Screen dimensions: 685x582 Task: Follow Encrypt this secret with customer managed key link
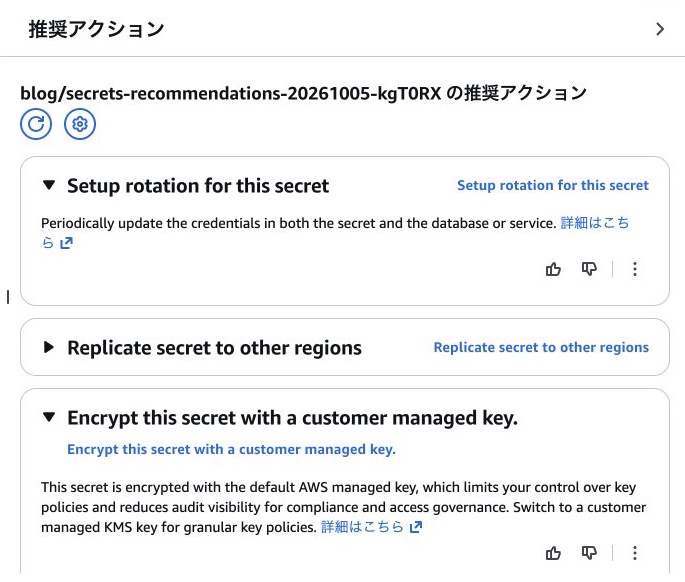(231, 449)
